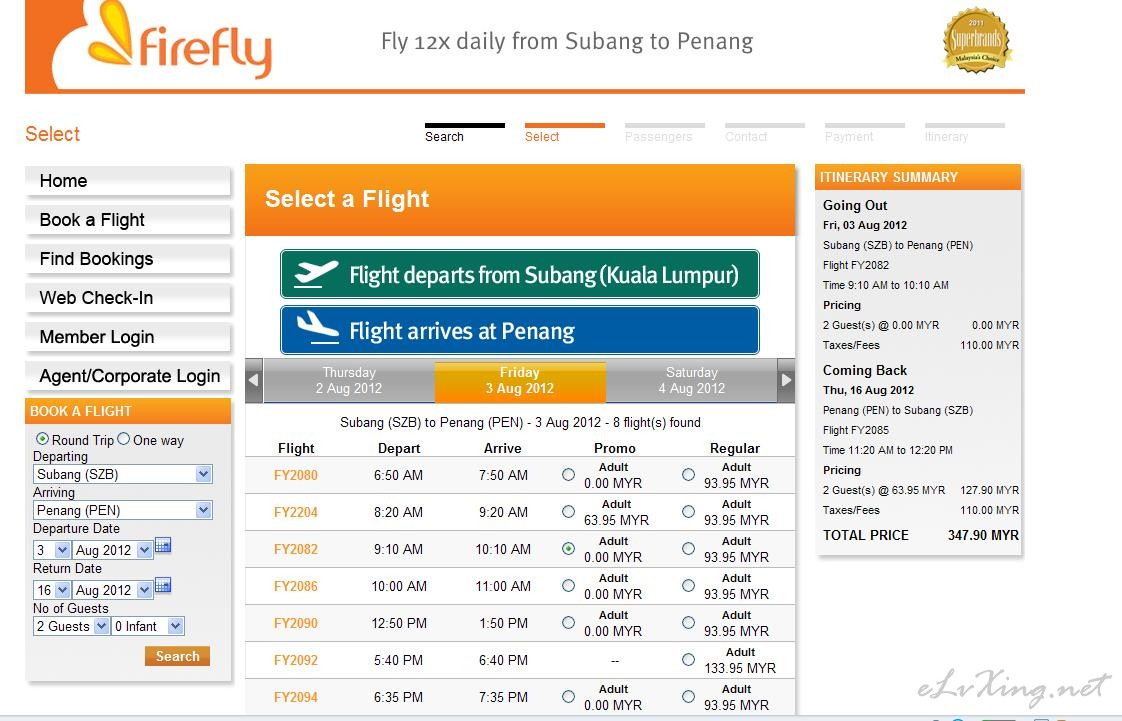Click the Promo column header
The image size is (1122, 721).
[615, 448]
